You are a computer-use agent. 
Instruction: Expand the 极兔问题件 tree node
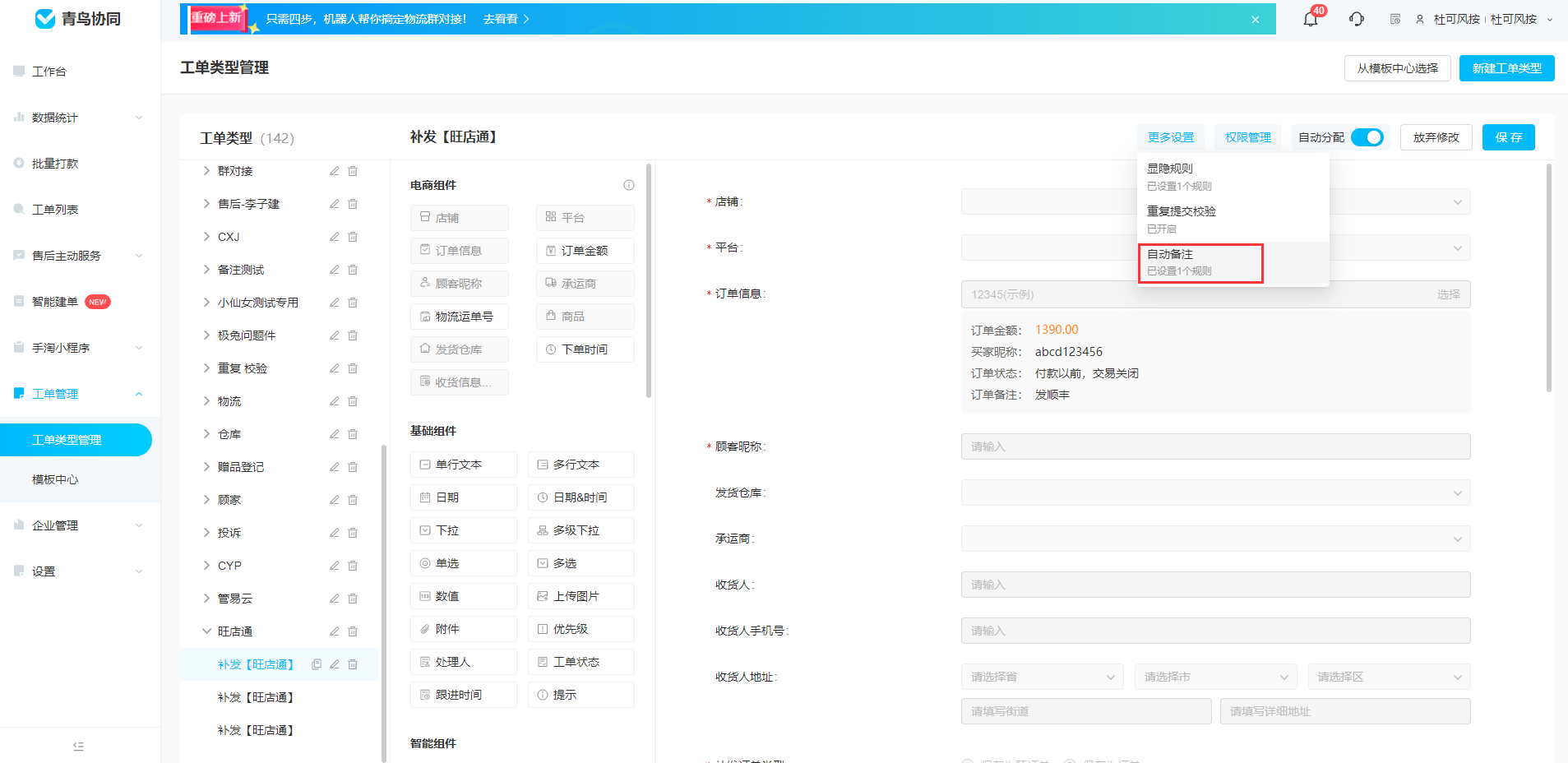click(206, 335)
